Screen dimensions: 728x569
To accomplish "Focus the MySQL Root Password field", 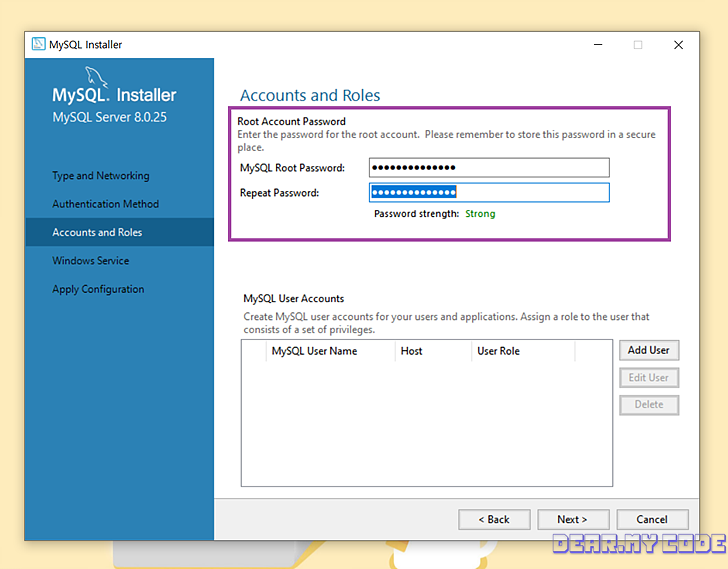I will (x=489, y=168).
